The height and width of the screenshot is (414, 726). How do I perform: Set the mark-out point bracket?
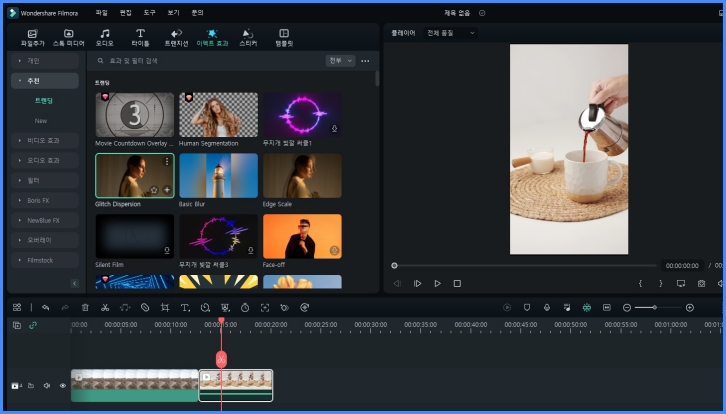(661, 283)
